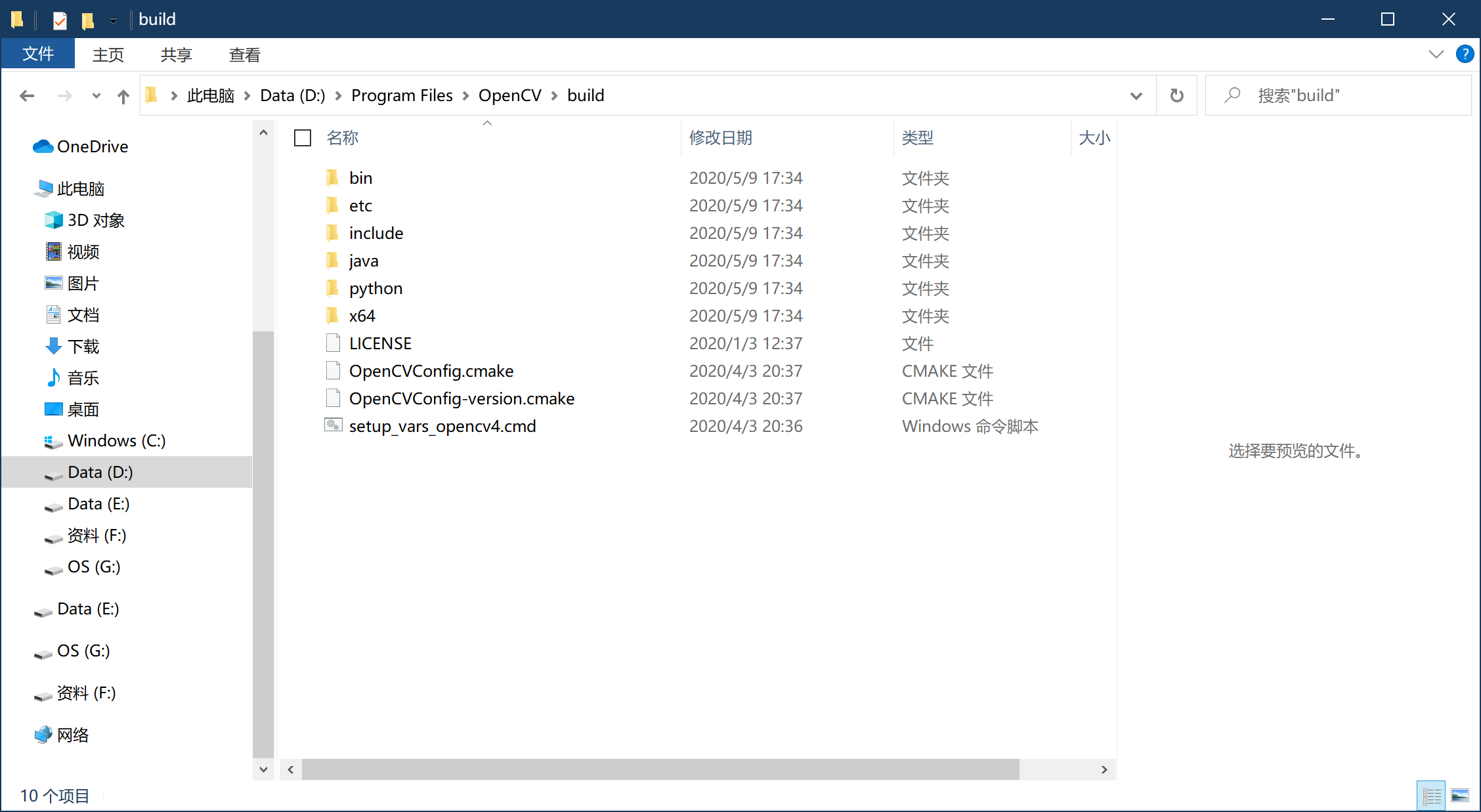The image size is (1481, 812).
Task: Open the recent locations dropdown
Action: point(97,96)
